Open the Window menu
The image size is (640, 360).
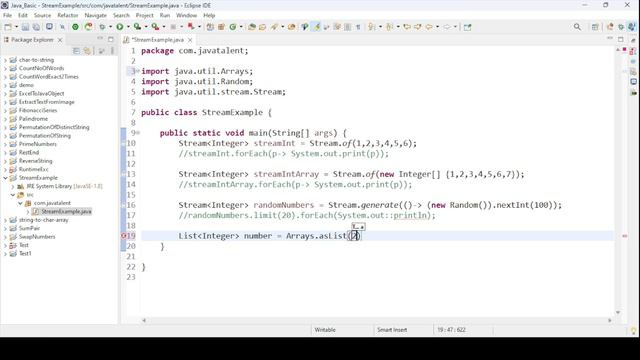pyautogui.click(x=187, y=15)
